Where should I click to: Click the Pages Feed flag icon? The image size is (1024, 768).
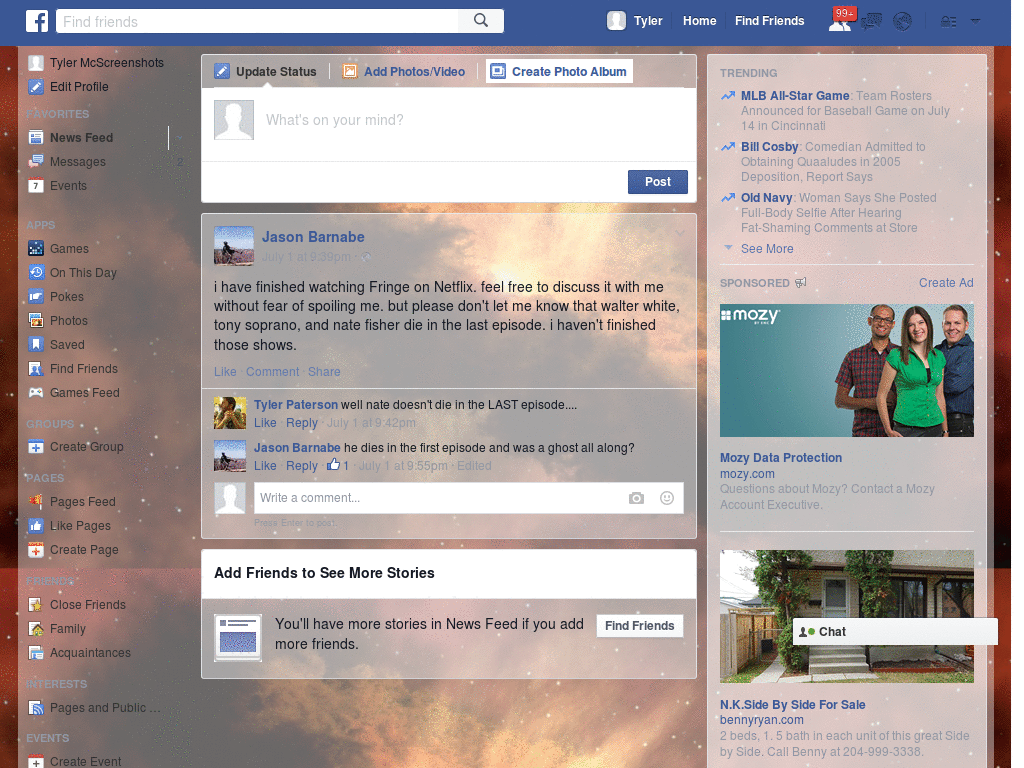click(36, 502)
